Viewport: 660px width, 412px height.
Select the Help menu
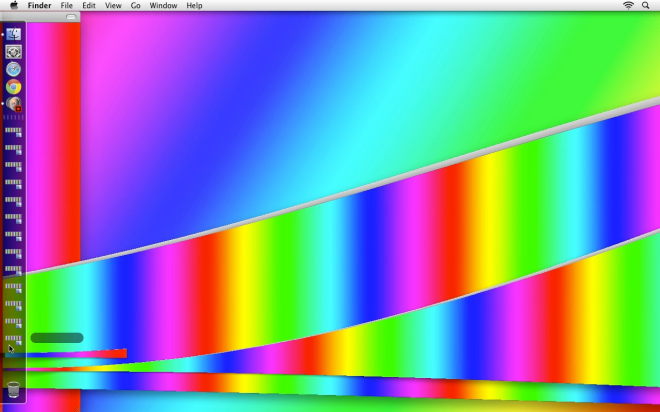click(194, 6)
